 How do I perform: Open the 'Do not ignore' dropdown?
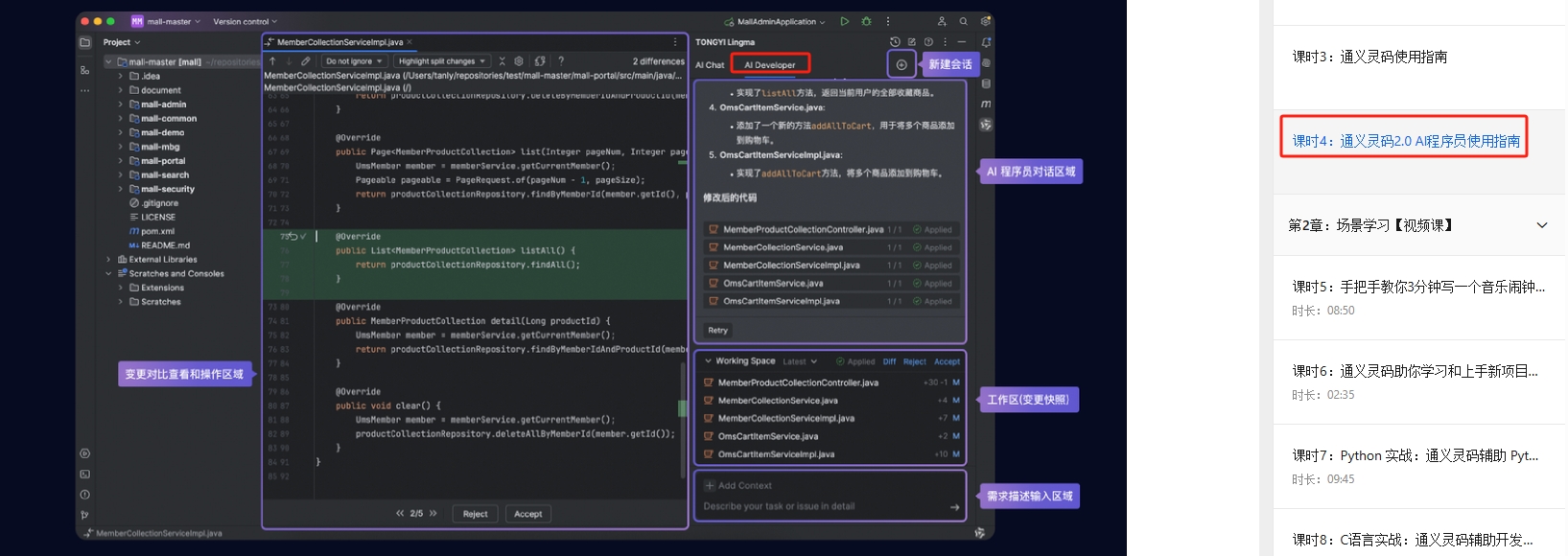[x=353, y=61]
